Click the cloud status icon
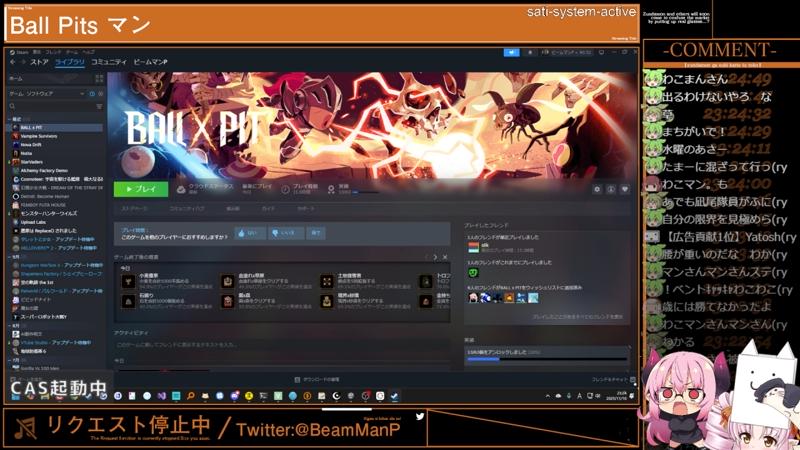800x450 pixels. (181, 189)
